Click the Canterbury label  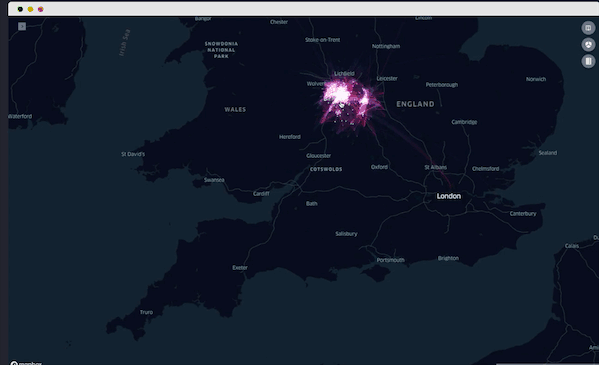click(x=523, y=214)
